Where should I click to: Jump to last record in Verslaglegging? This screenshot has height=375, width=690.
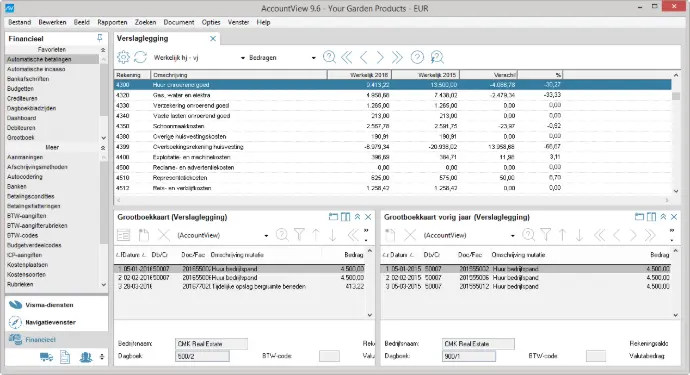click(x=397, y=57)
